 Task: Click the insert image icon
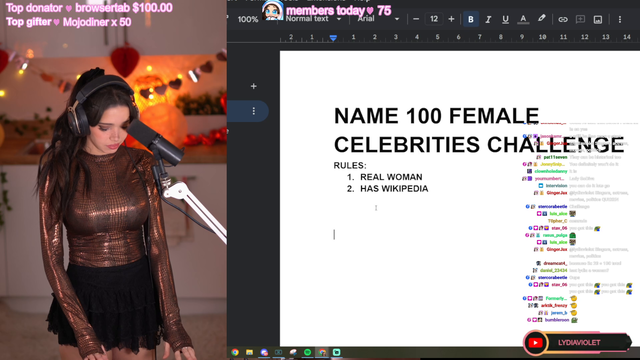tap(598, 19)
